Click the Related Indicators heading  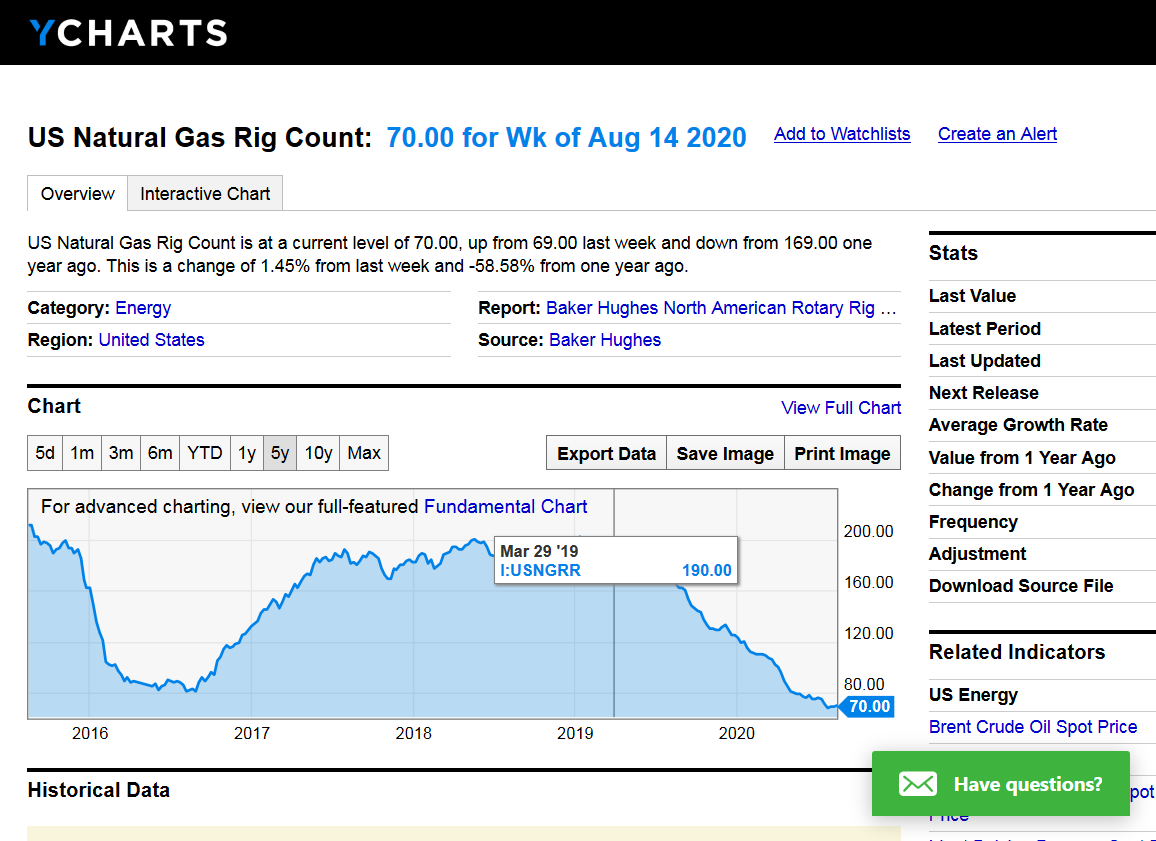coord(1017,652)
